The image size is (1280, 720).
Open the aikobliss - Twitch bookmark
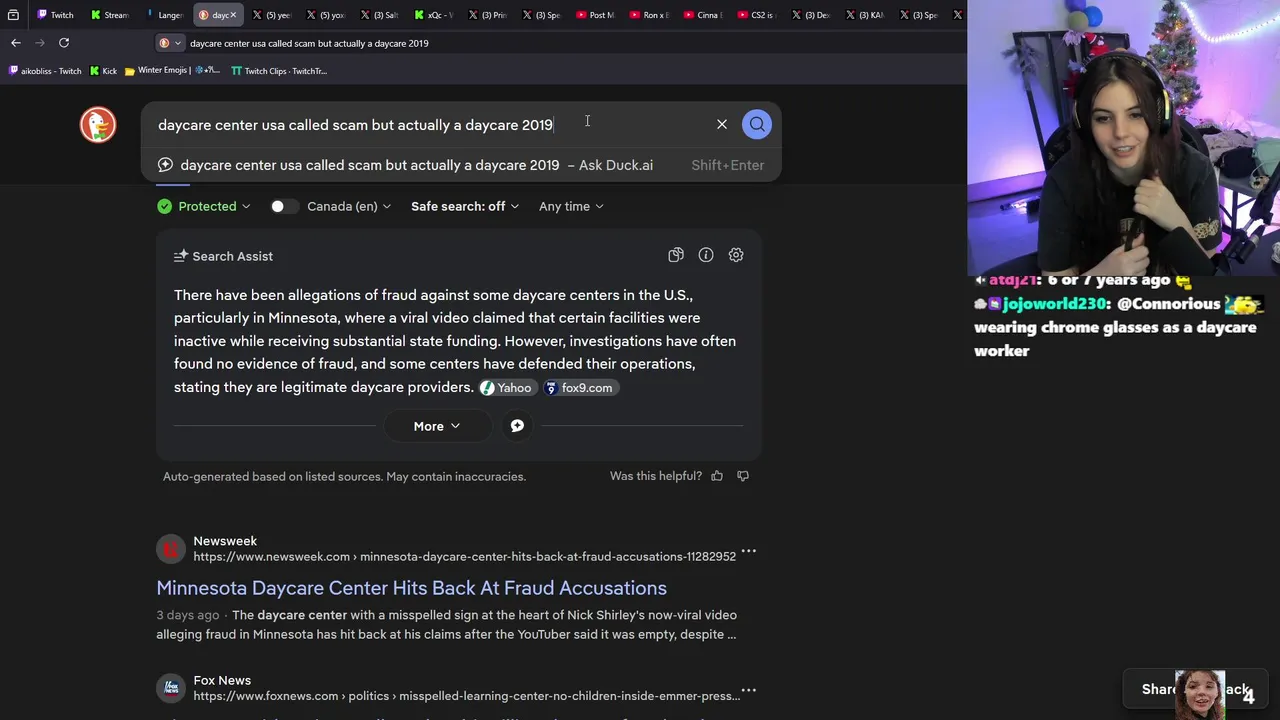[44, 71]
